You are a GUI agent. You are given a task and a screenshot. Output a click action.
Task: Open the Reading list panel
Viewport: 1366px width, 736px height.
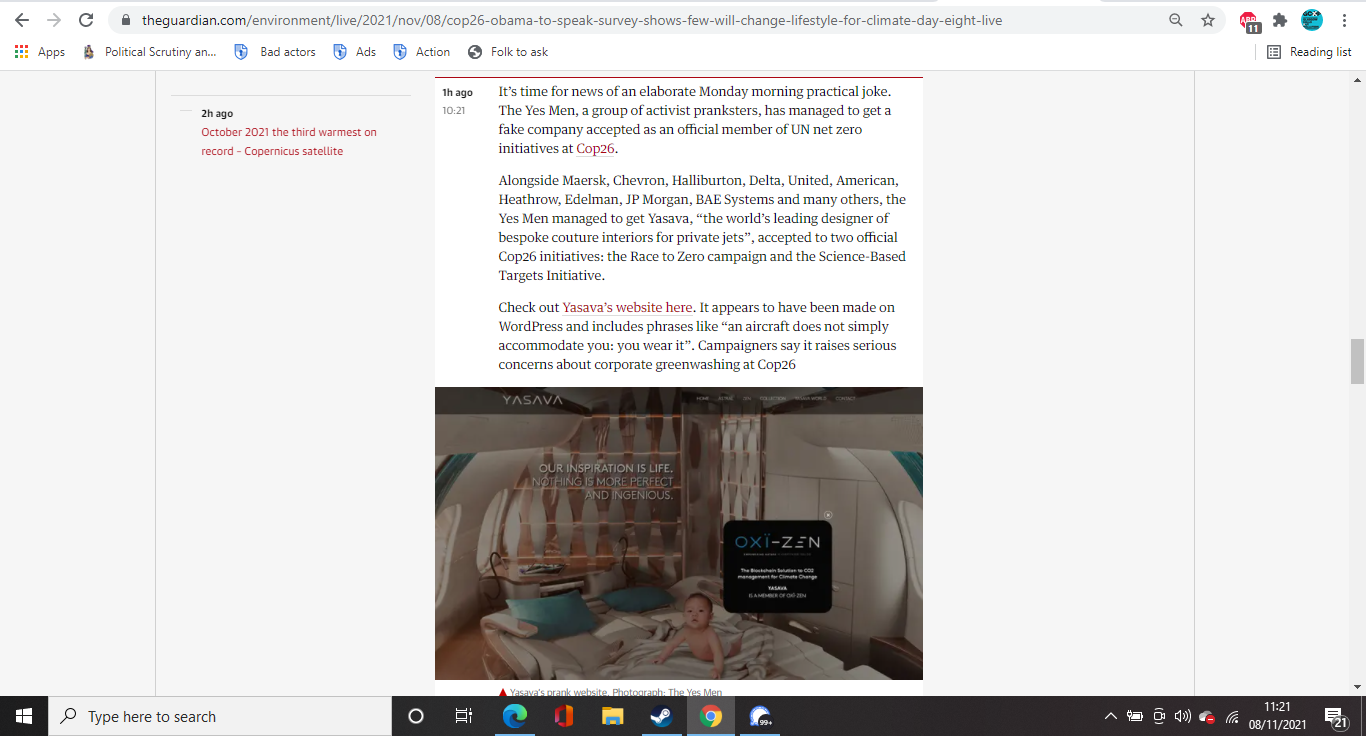click(1309, 52)
